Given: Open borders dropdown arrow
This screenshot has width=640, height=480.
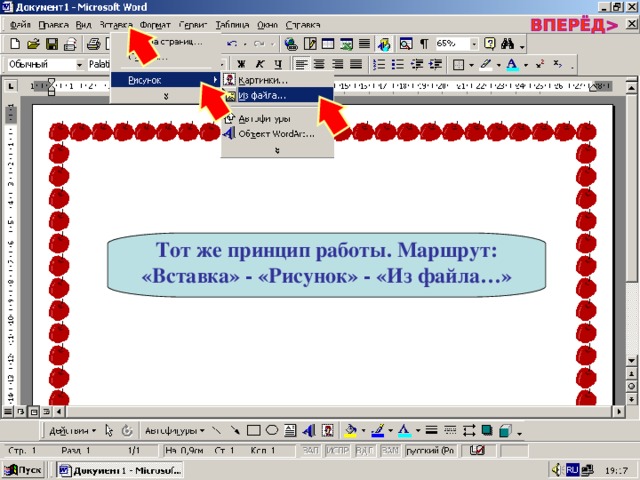Looking at the screenshot, I should pos(471,65).
